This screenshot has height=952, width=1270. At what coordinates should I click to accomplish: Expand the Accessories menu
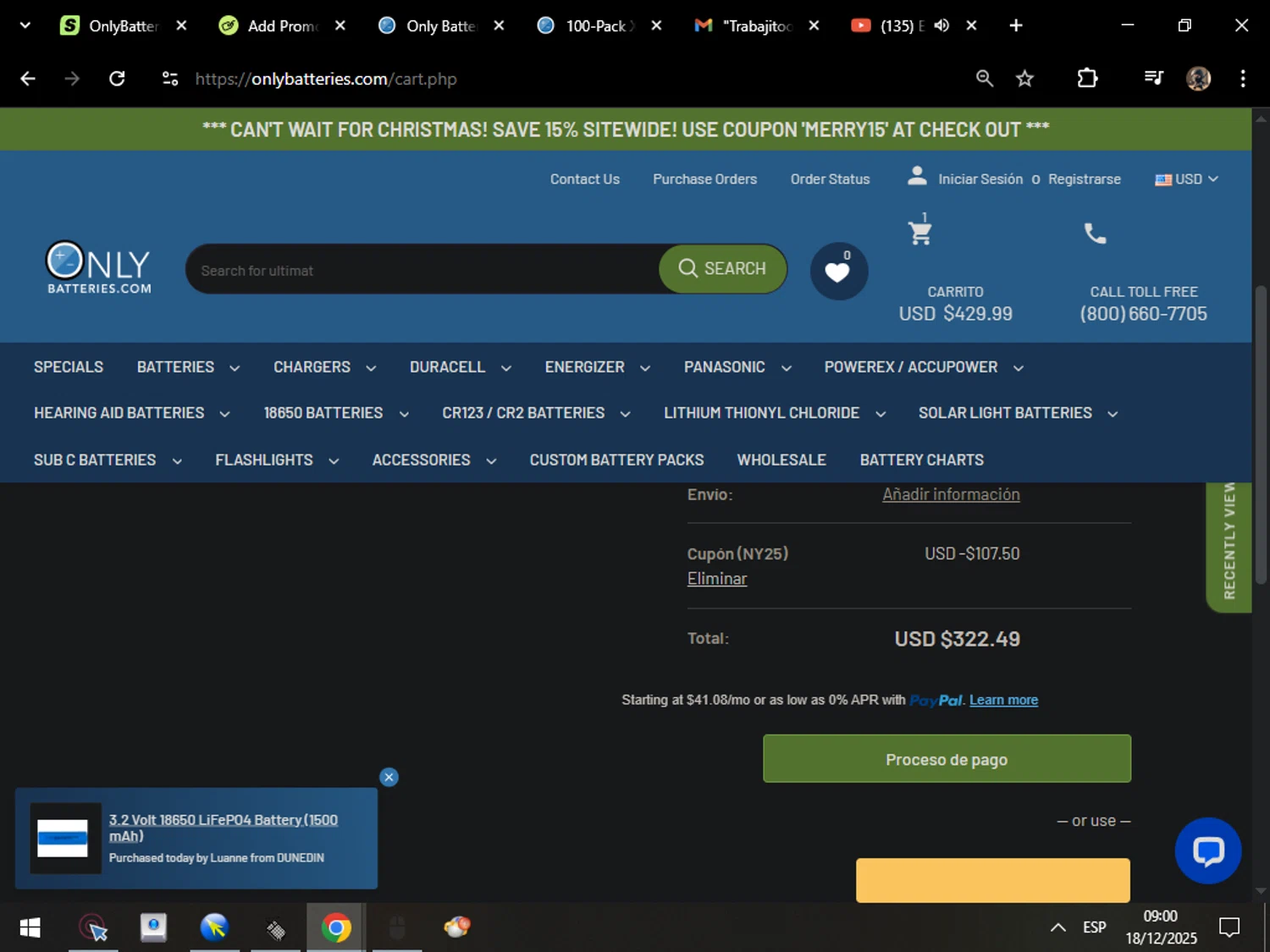434,460
